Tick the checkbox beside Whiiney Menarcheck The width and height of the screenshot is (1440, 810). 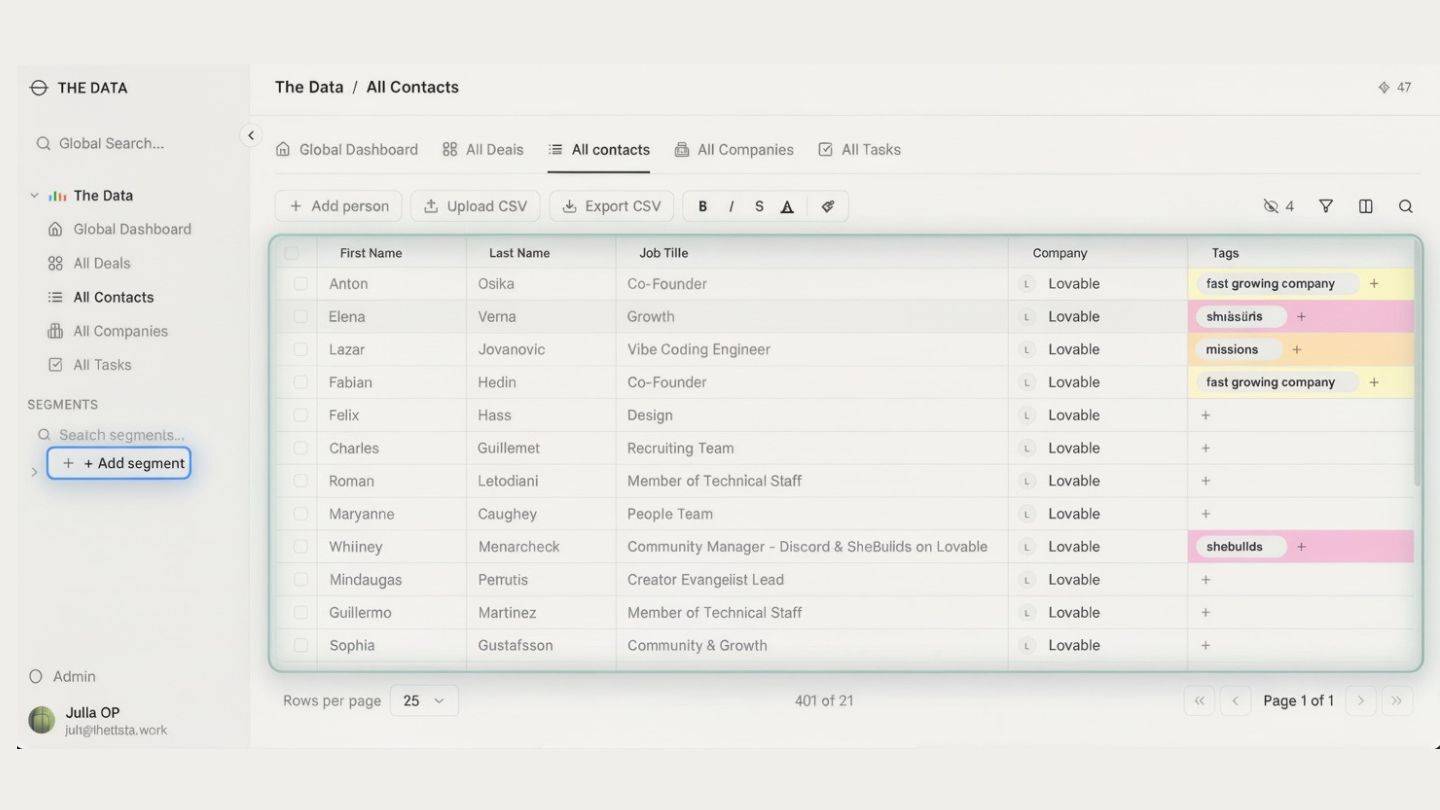click(x=302, y=546)
